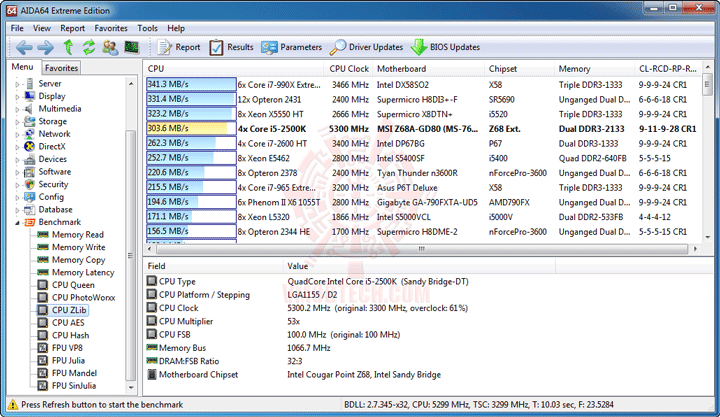This screenshot has height=417, width=720.
Task: Expand the Storage tree node
Action: [x=17, y=122]
